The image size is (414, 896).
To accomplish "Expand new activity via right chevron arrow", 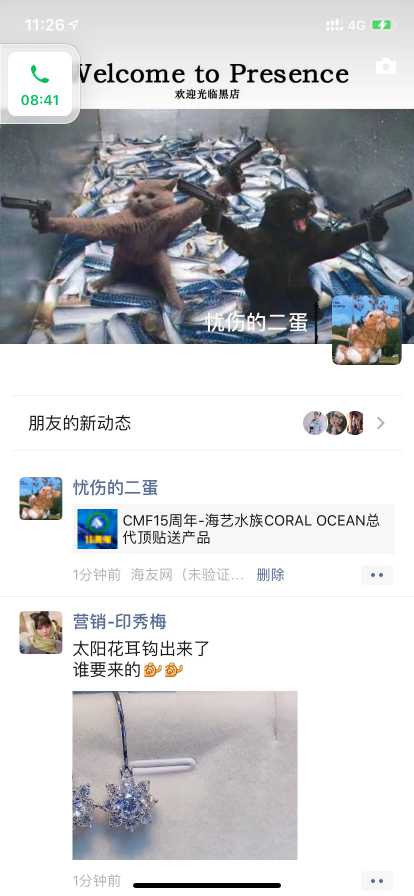I will point(381,423).
